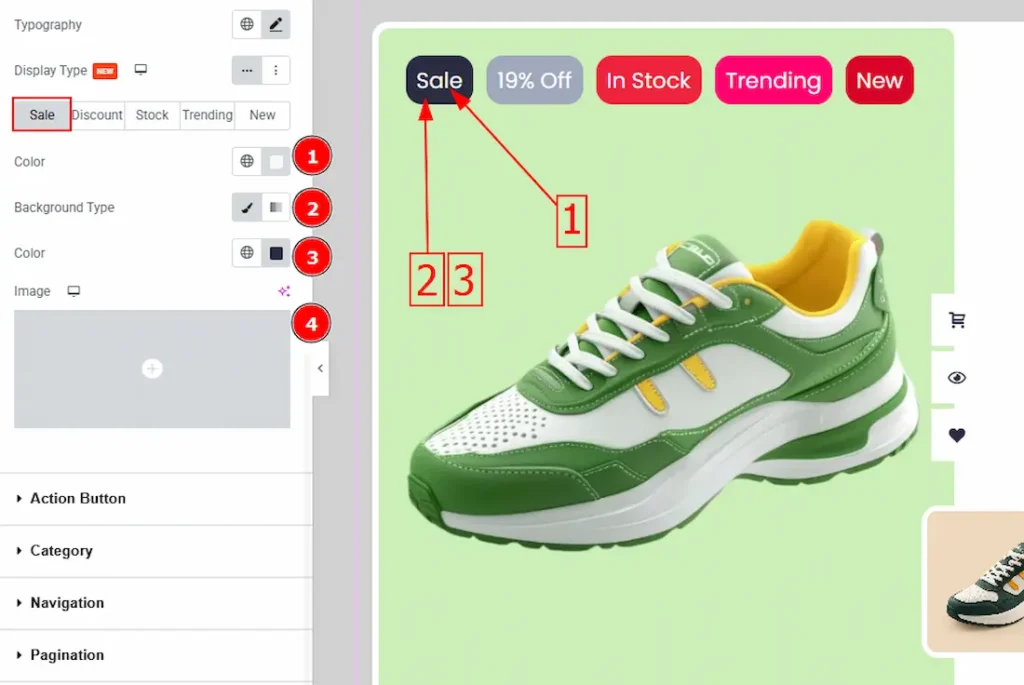This screenshot has height=685, width=1024.
Task: Click the AI sparkle icon beside Image
Action: click(284, 291)
